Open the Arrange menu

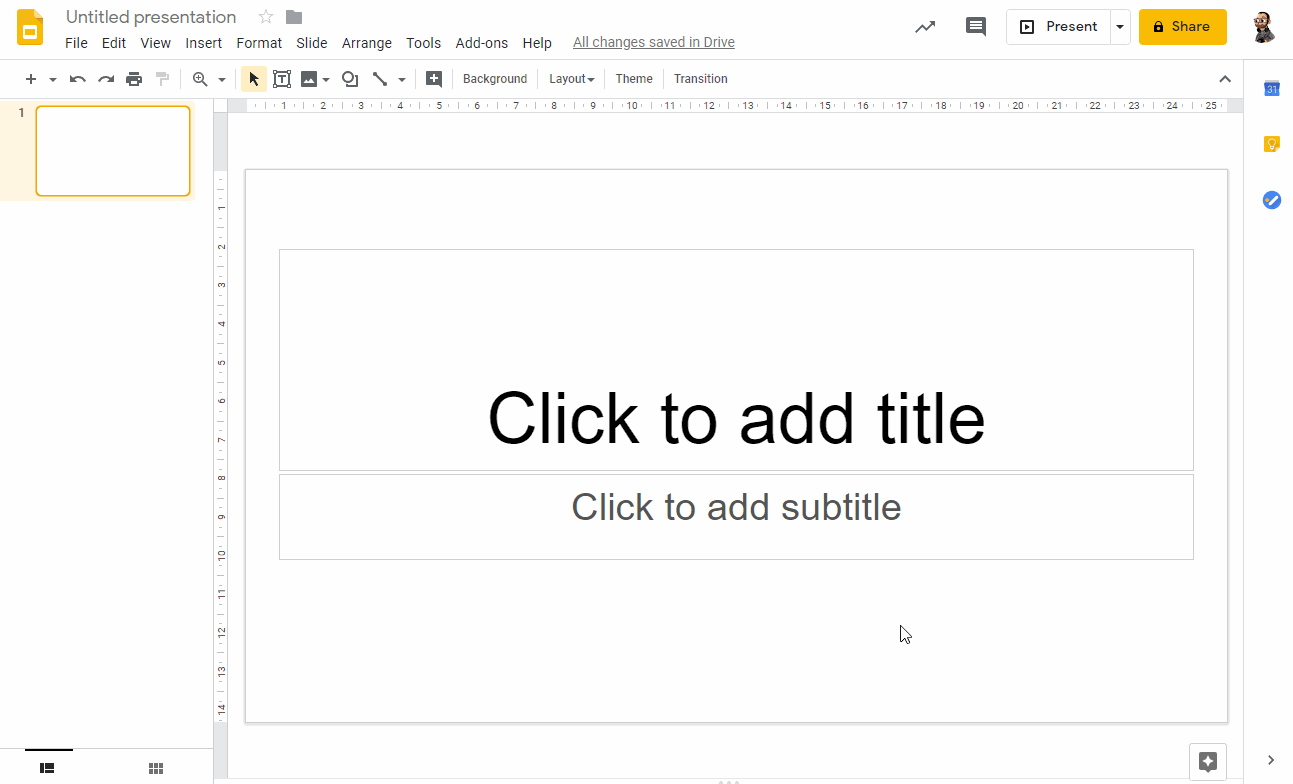click(366, 43)
